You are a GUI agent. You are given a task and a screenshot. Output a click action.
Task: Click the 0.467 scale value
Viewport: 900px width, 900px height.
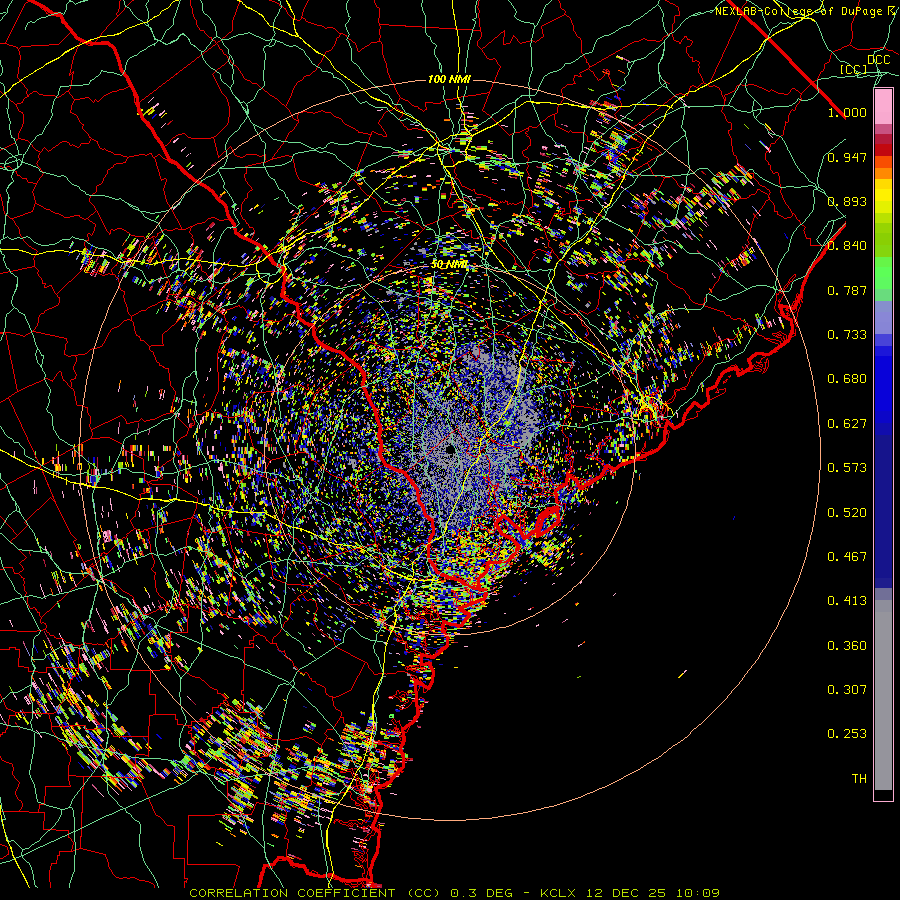pos(847,557)
